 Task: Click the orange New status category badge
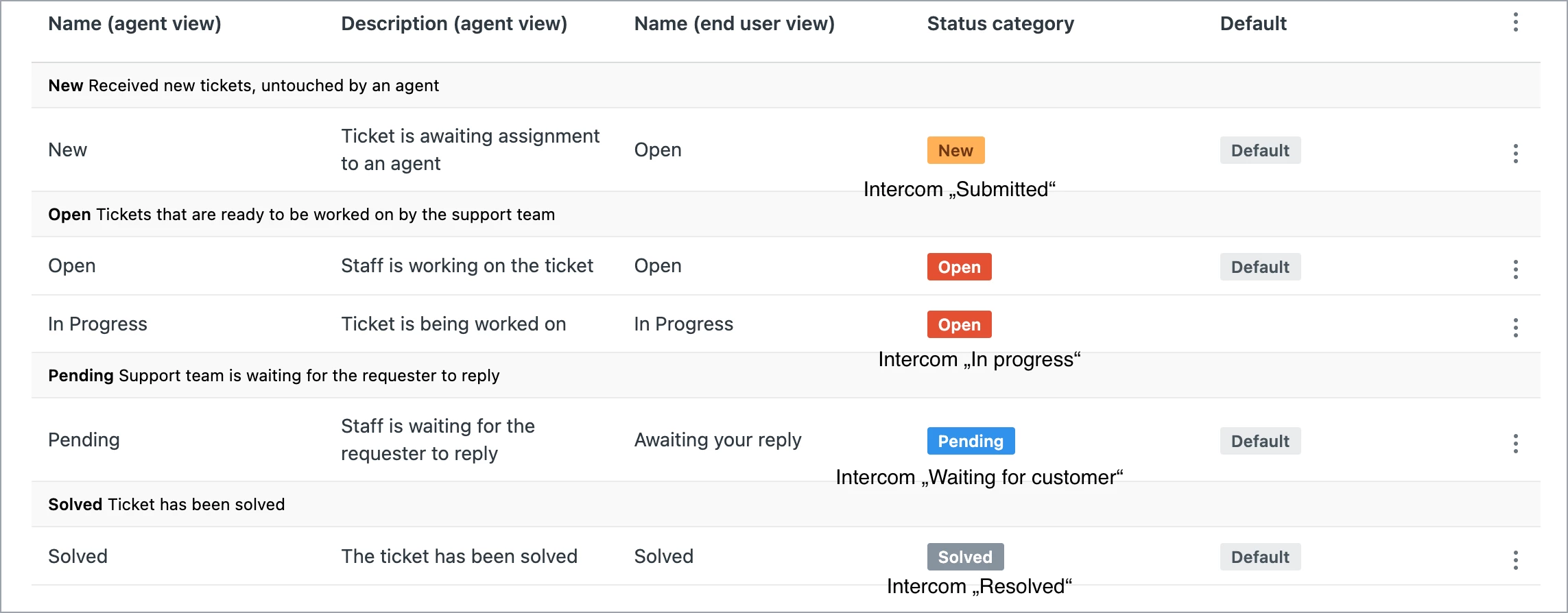tap(955, 150)
